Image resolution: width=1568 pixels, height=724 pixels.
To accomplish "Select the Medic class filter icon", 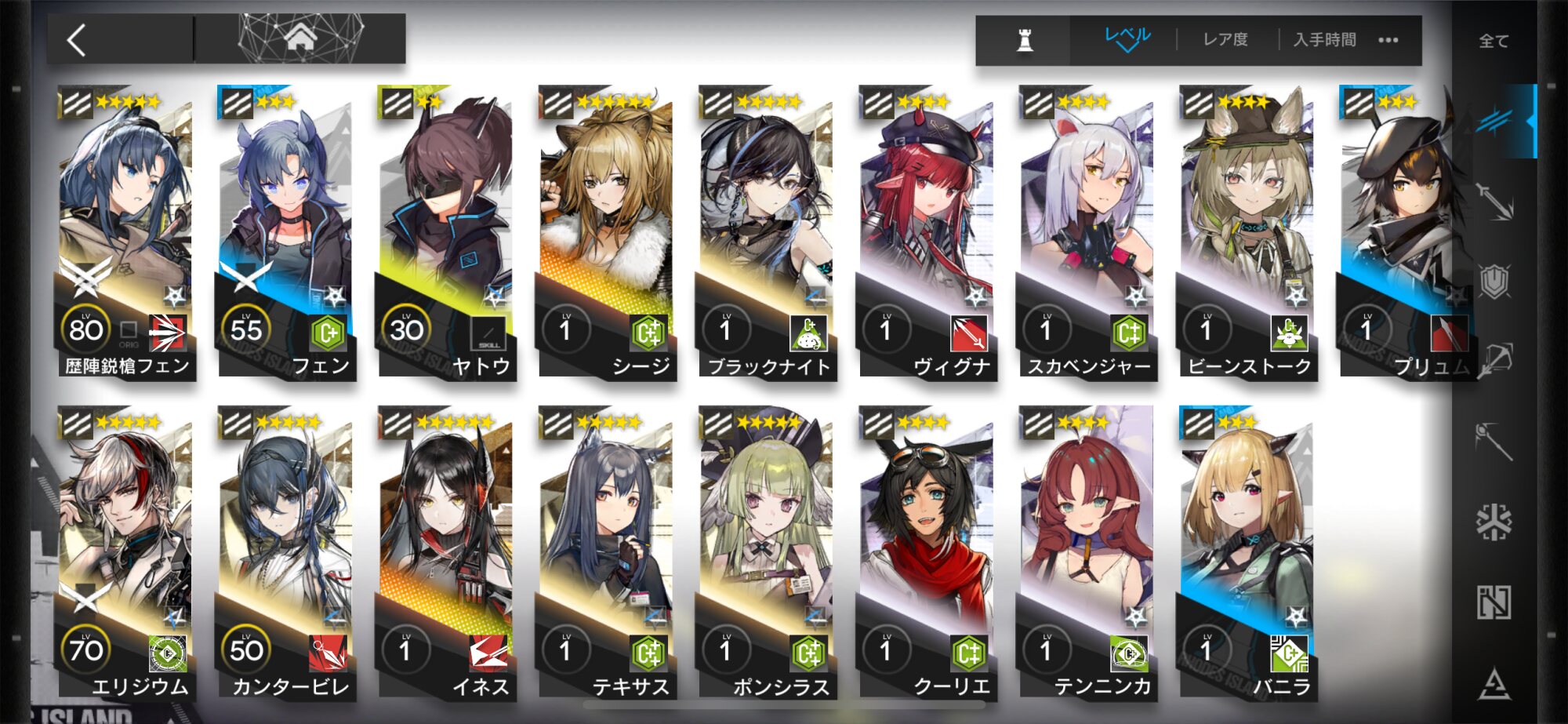I will [x=1495, y=522].
